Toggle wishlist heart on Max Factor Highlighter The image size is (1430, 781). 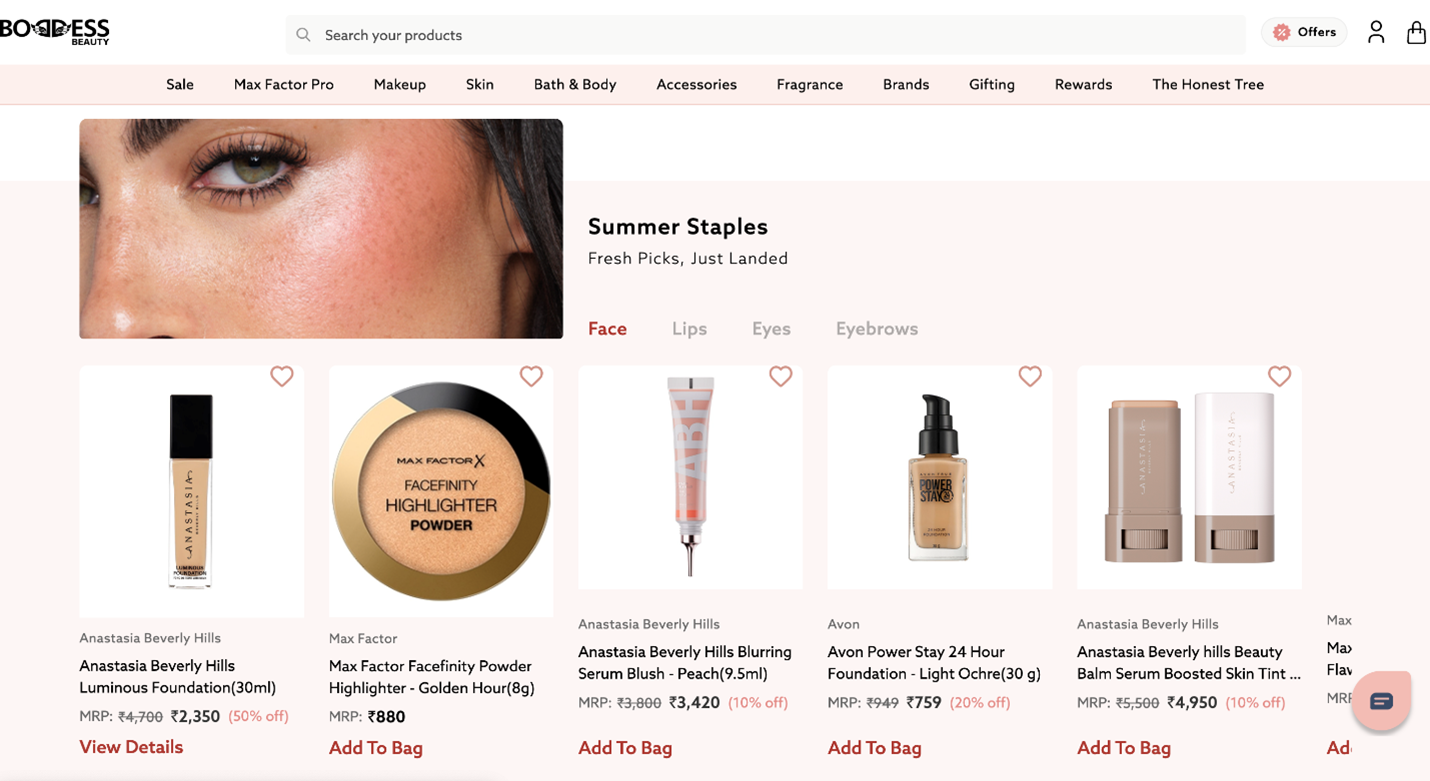[531, 376]
